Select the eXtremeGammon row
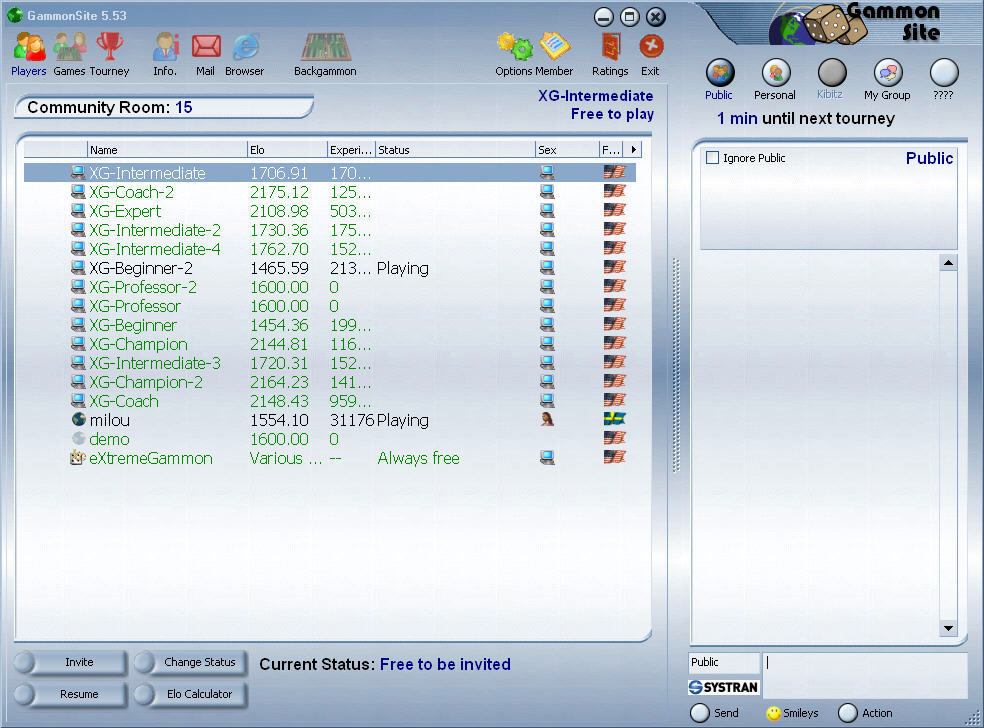Viewport: 984px width, 728px height. [x=329, y=458]
